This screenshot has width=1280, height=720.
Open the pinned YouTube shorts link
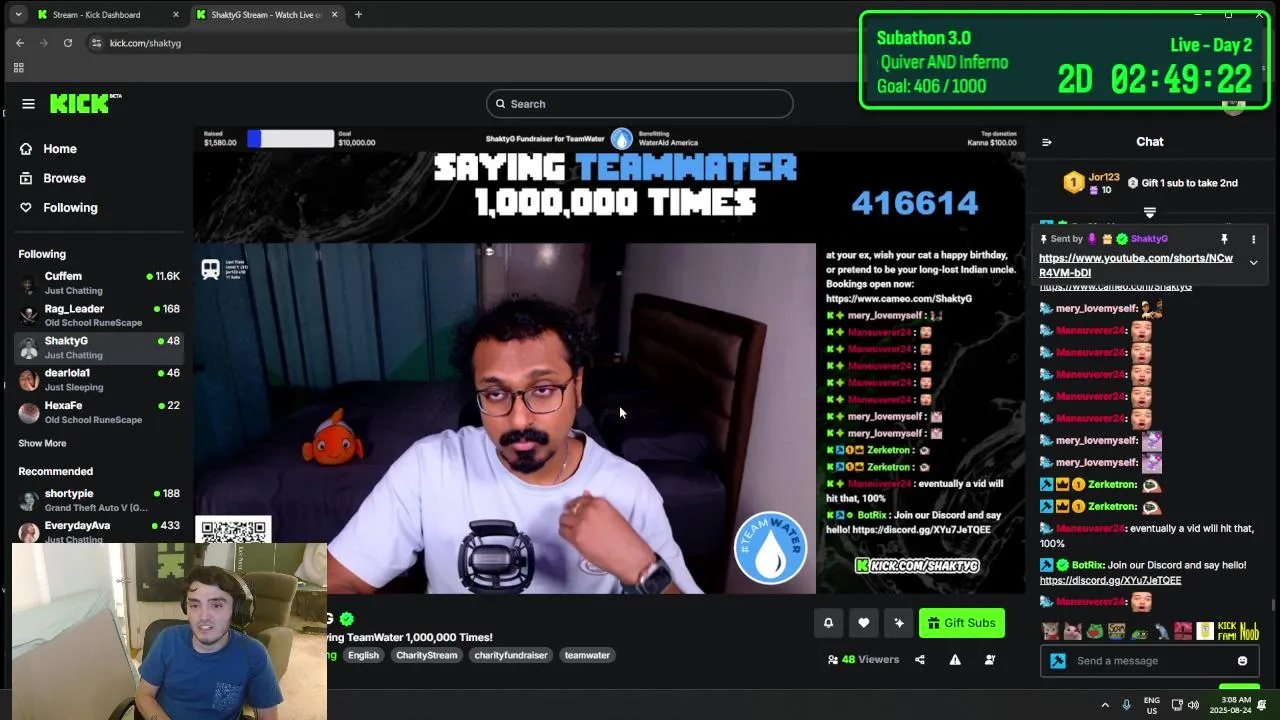[1136, 265]
